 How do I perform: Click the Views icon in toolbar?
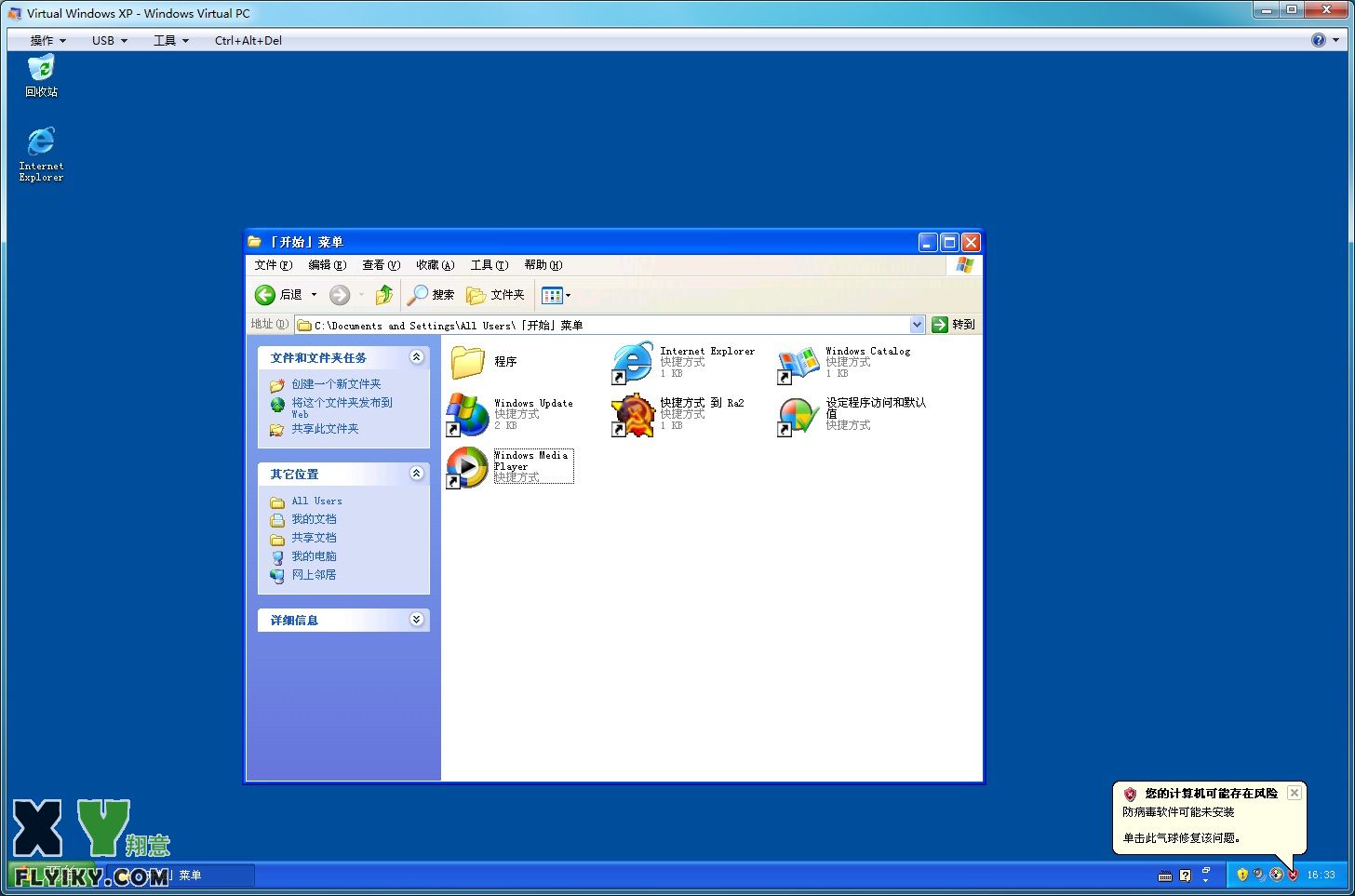[x=552, y=295]
